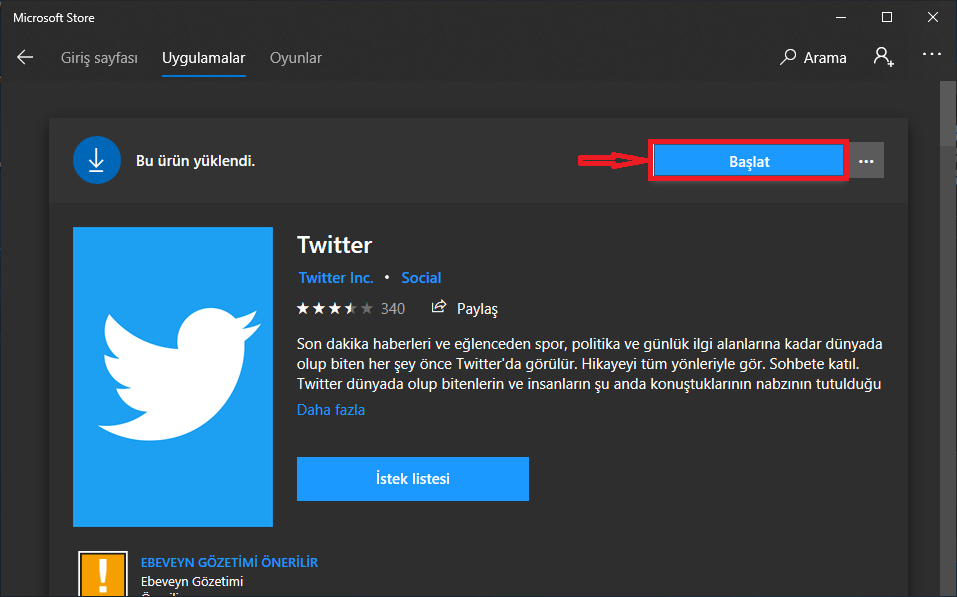Screen dimensions: 957x597
Task: Switch to Giriş sayfası tab
Action: [99, 58]
